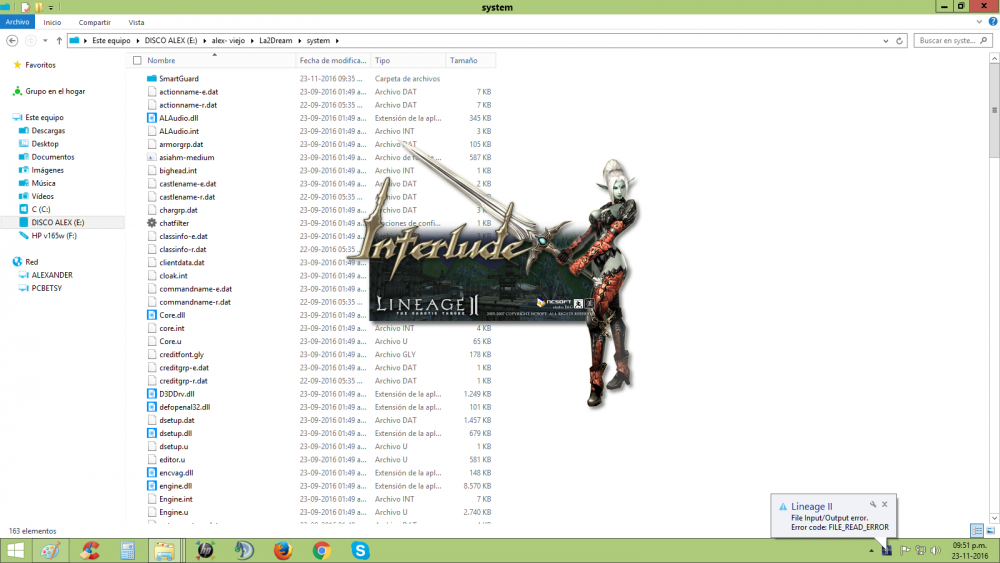Switch to details view layout
Viewport: 1000px width, 563px height.
[976, 530]
